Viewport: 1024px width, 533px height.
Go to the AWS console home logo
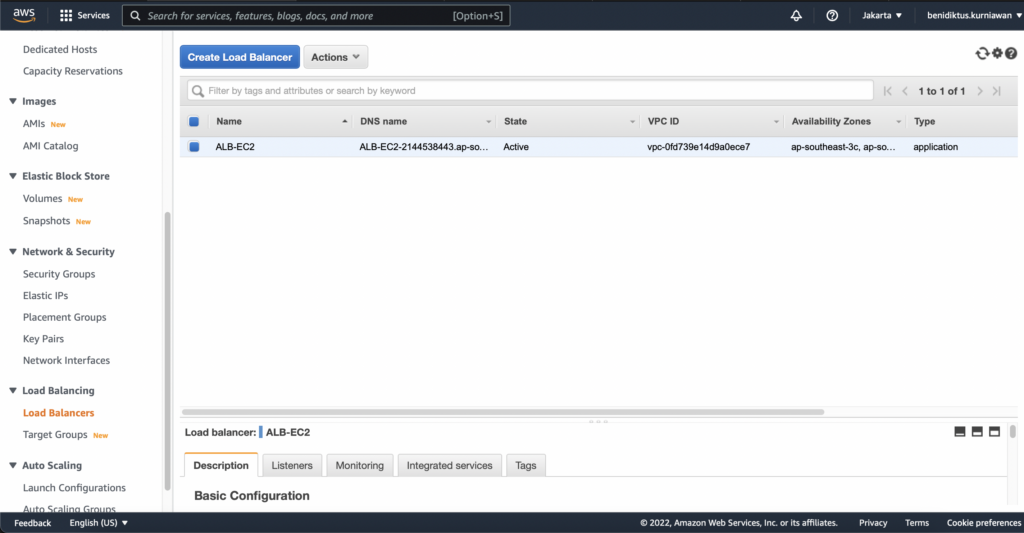pos(24,15)
